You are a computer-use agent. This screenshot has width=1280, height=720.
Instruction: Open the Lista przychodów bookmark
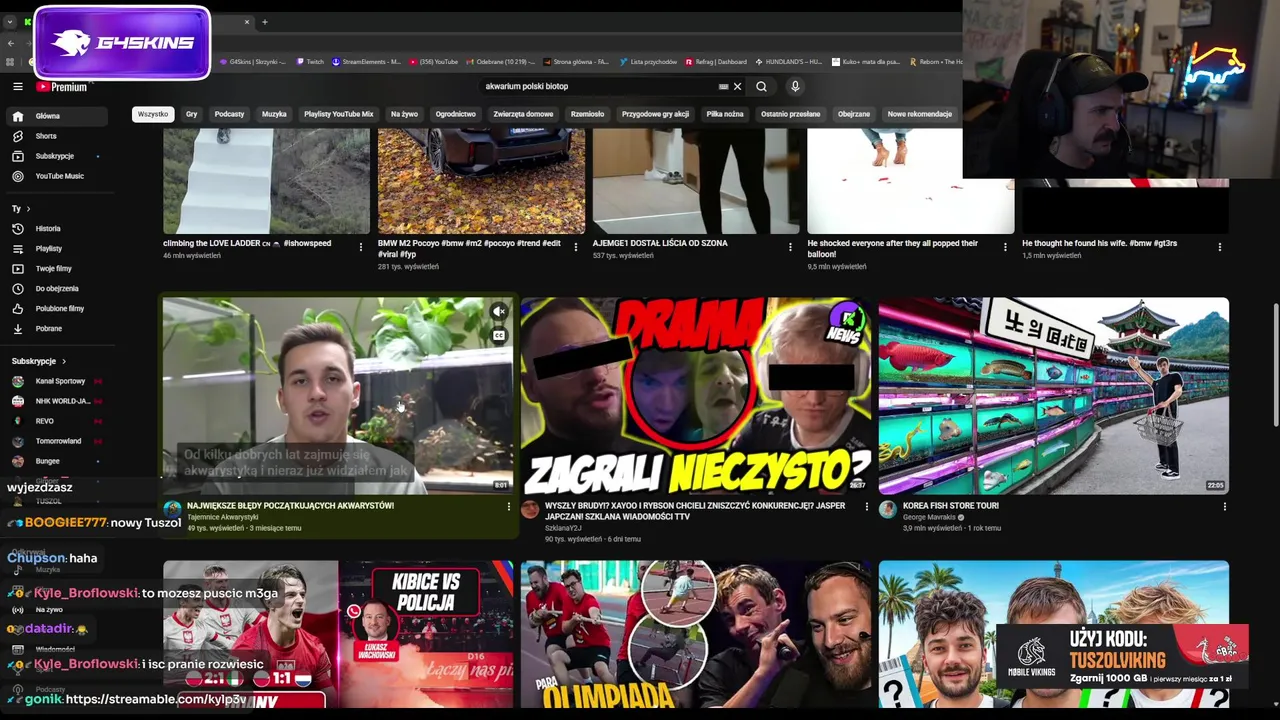648,62
